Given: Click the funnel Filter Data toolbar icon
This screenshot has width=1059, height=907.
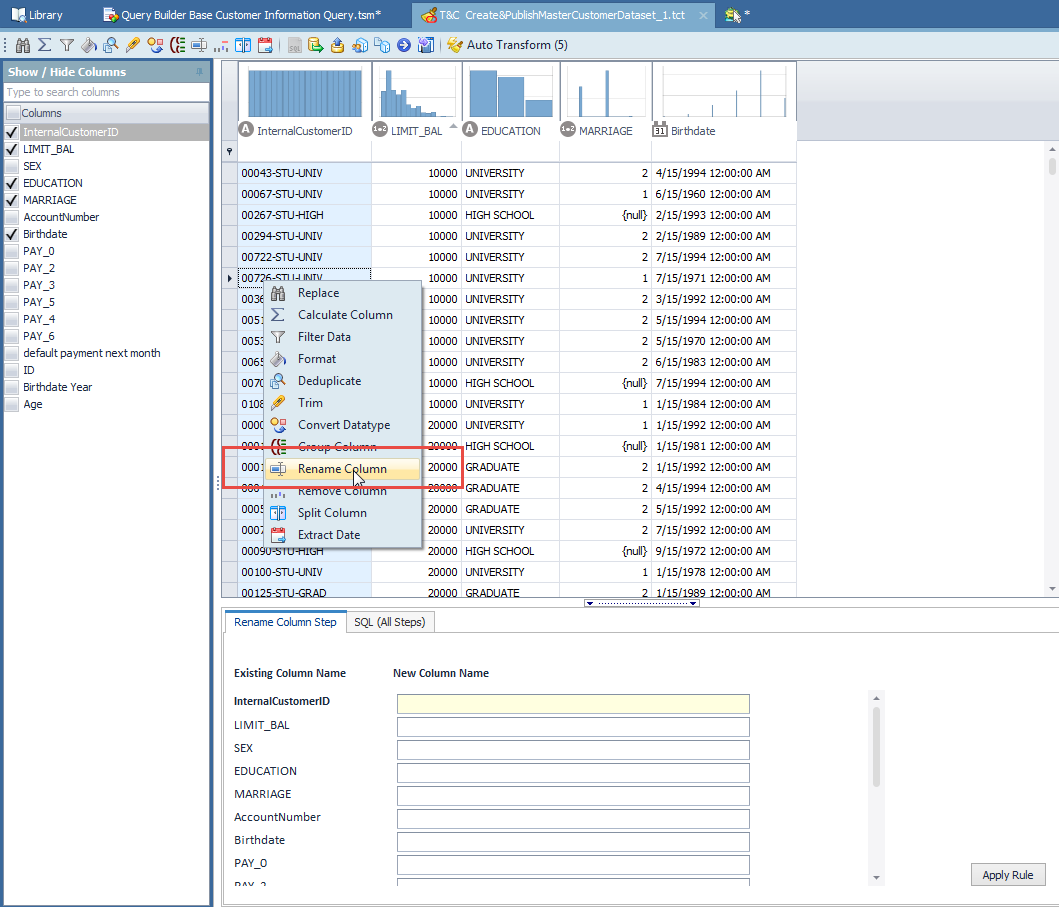Looking at the screenshot, I should [67, 45].
